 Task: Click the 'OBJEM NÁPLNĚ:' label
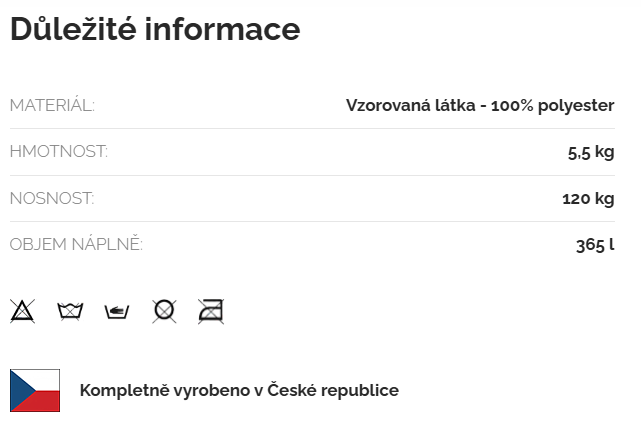point(76,244)
